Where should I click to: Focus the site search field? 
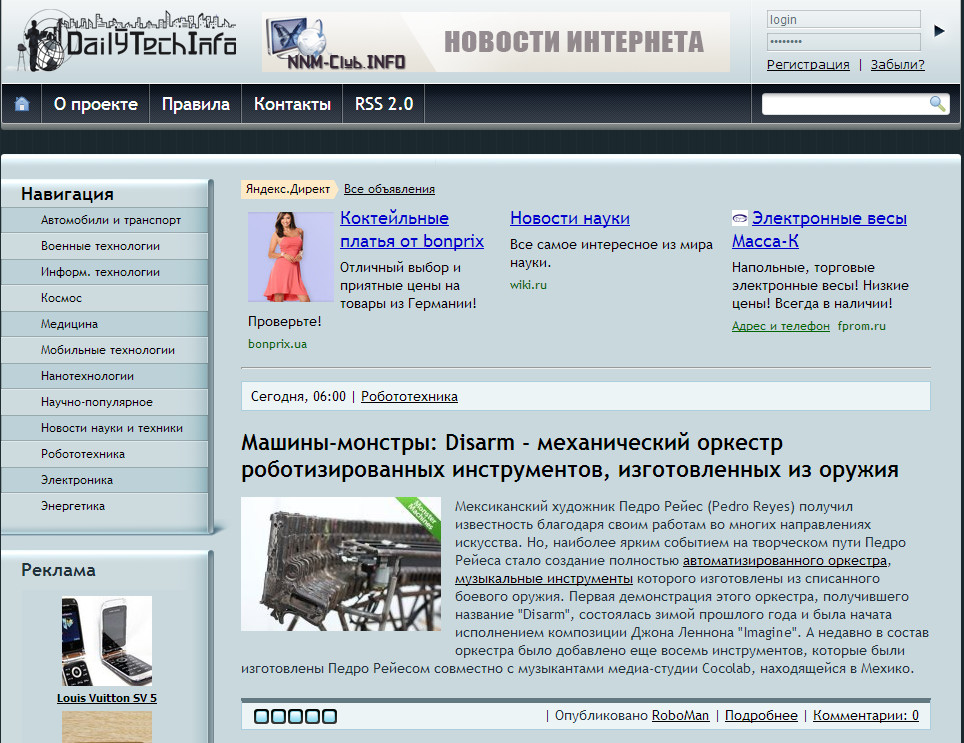point(845,104)
